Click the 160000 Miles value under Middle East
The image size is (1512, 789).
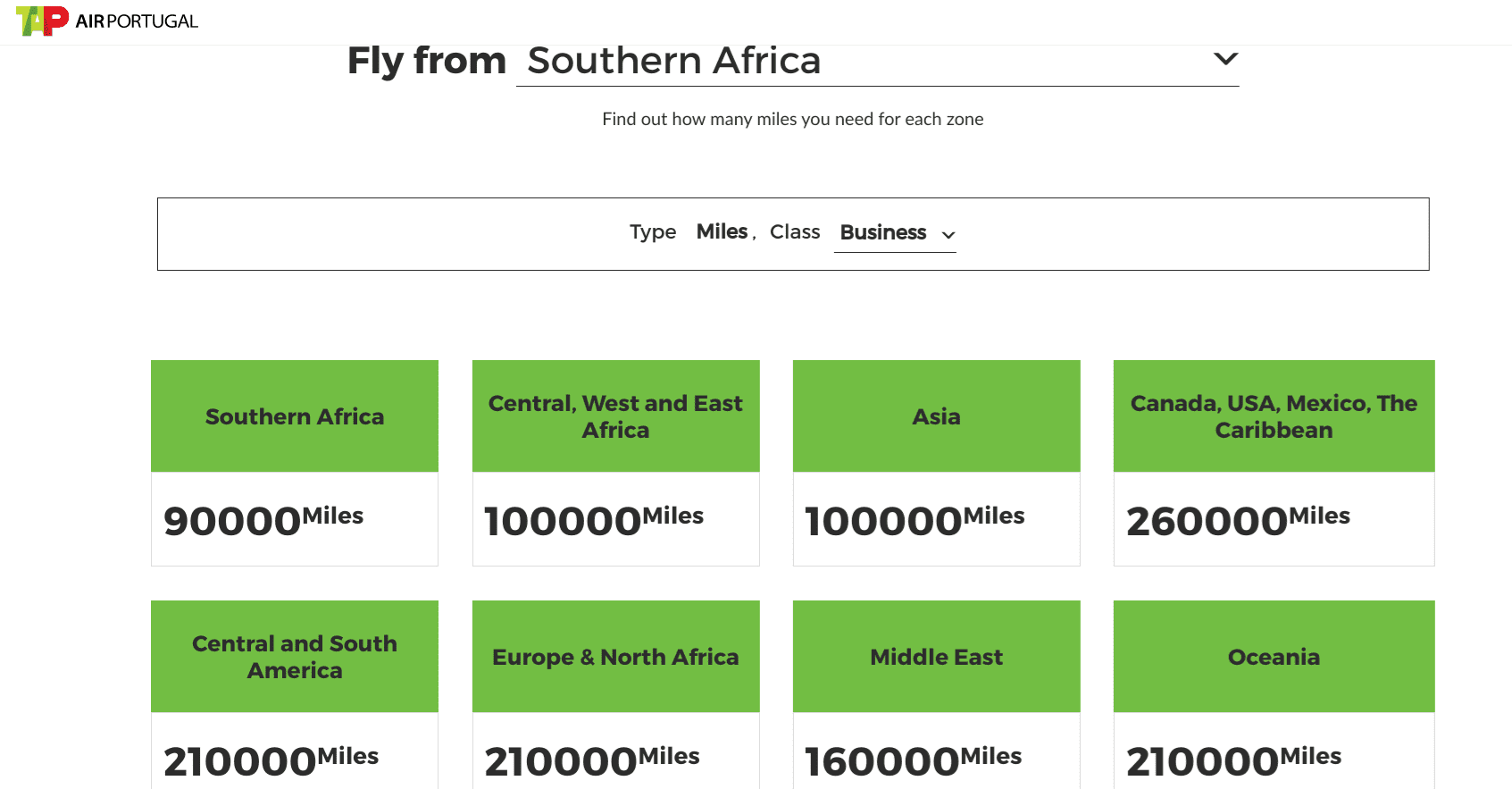(x=913, y=760)
